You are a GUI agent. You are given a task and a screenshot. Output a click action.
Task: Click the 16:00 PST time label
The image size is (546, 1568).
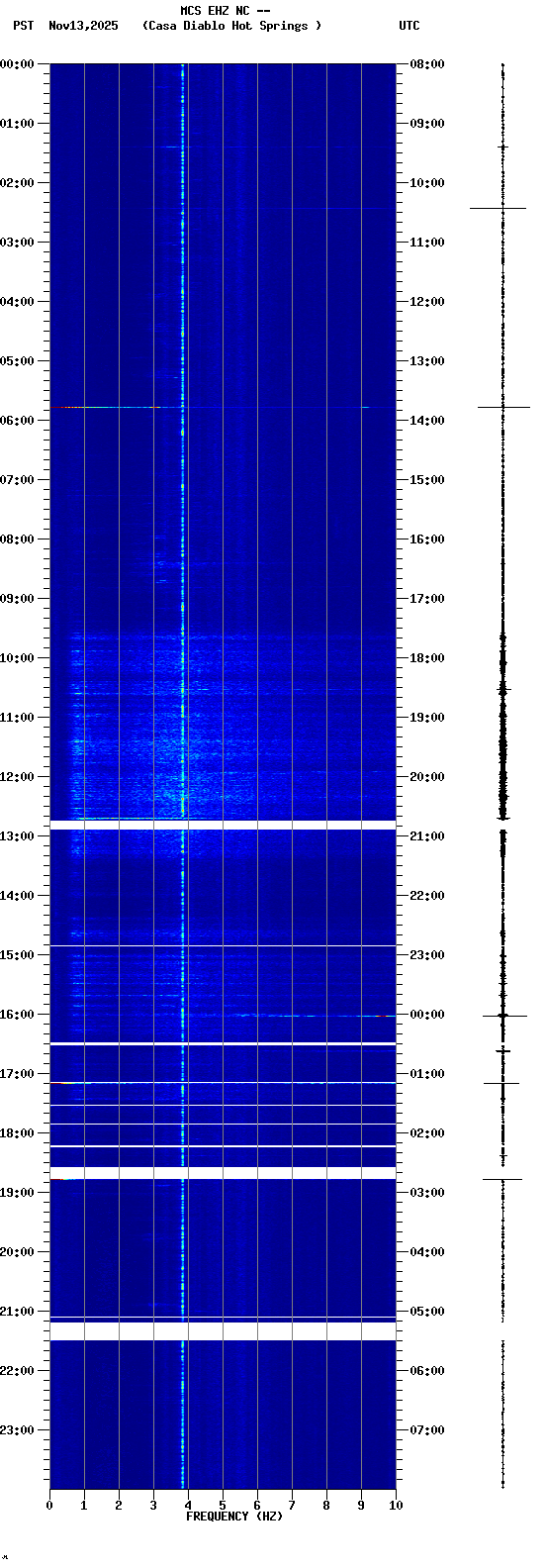click(18, 1015)
